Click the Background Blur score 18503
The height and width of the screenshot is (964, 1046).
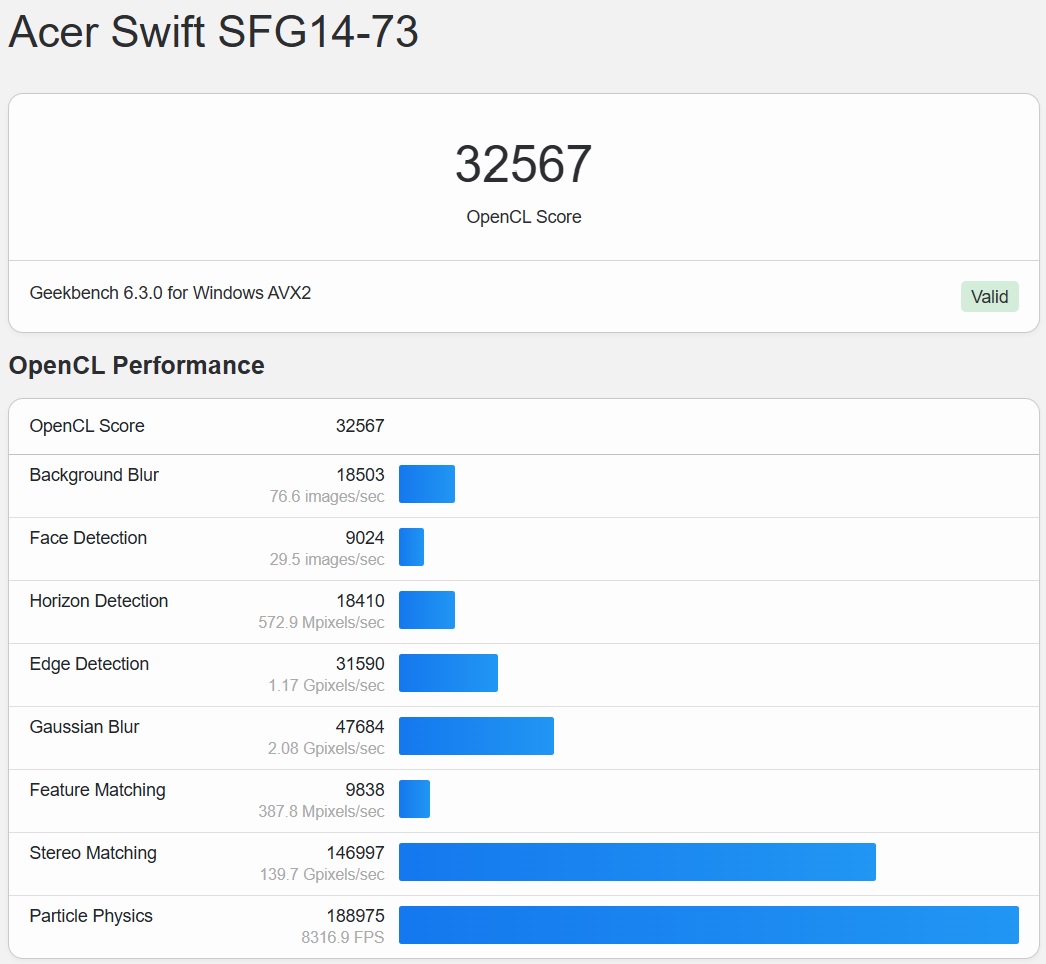pyautogui.click(x=360, y=475)
